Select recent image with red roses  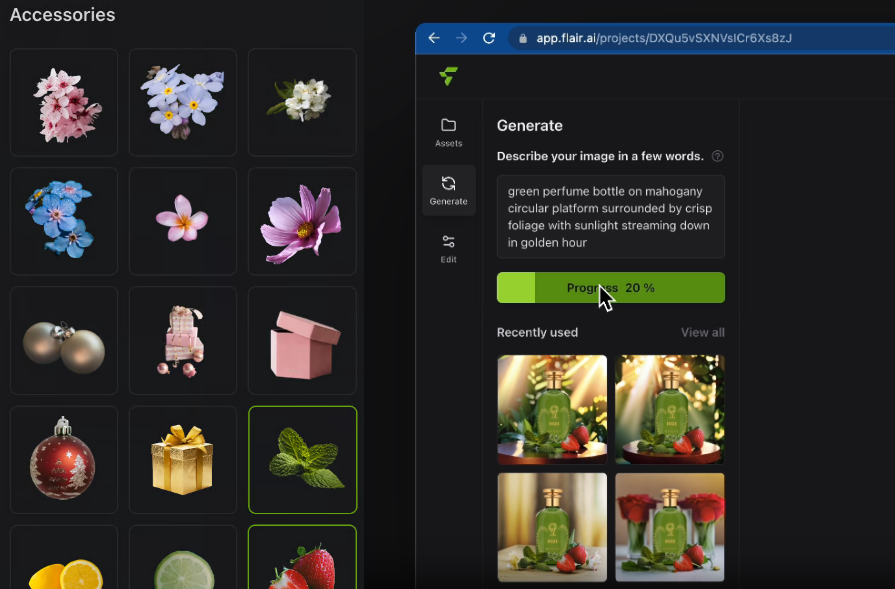pyautogui.click(x=670, y=527)
